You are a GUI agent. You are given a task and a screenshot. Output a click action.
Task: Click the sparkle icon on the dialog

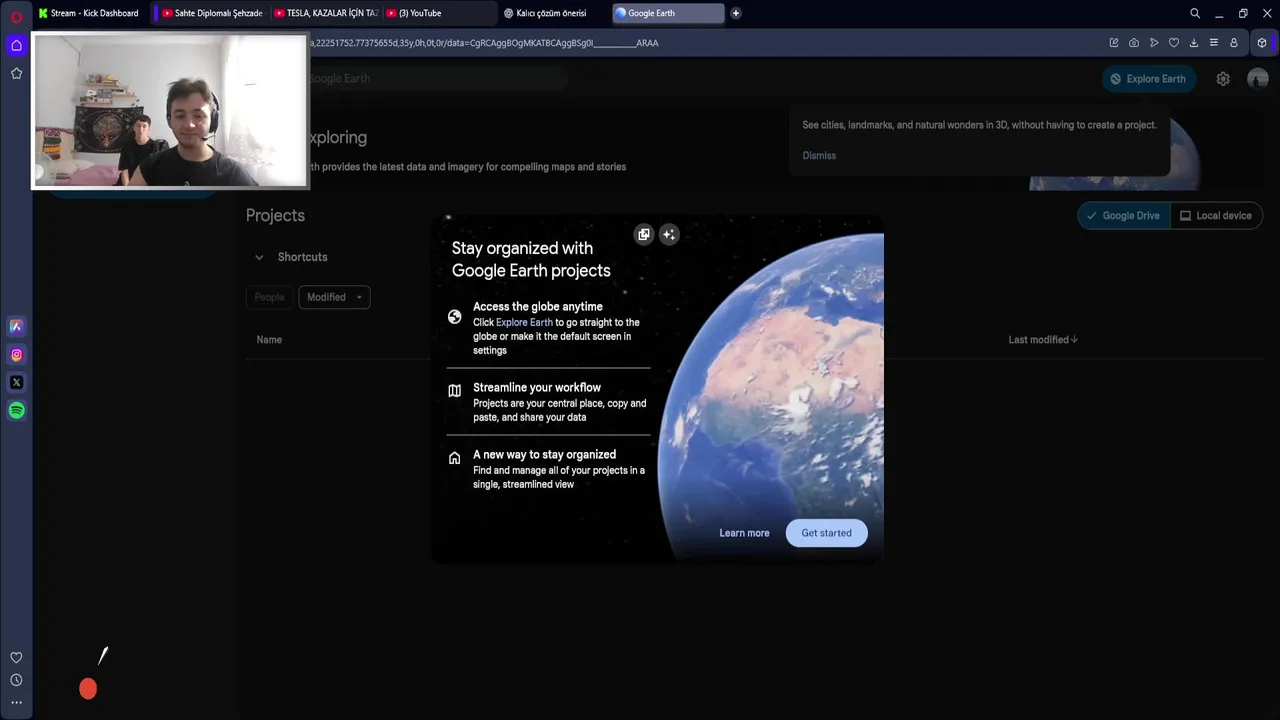pos(669,234)
